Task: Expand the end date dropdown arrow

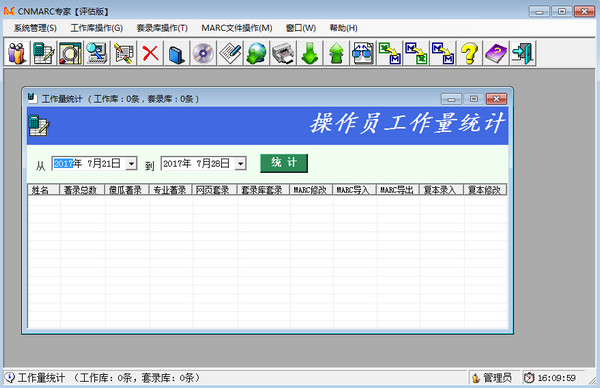Action: (x=240, y=163)
